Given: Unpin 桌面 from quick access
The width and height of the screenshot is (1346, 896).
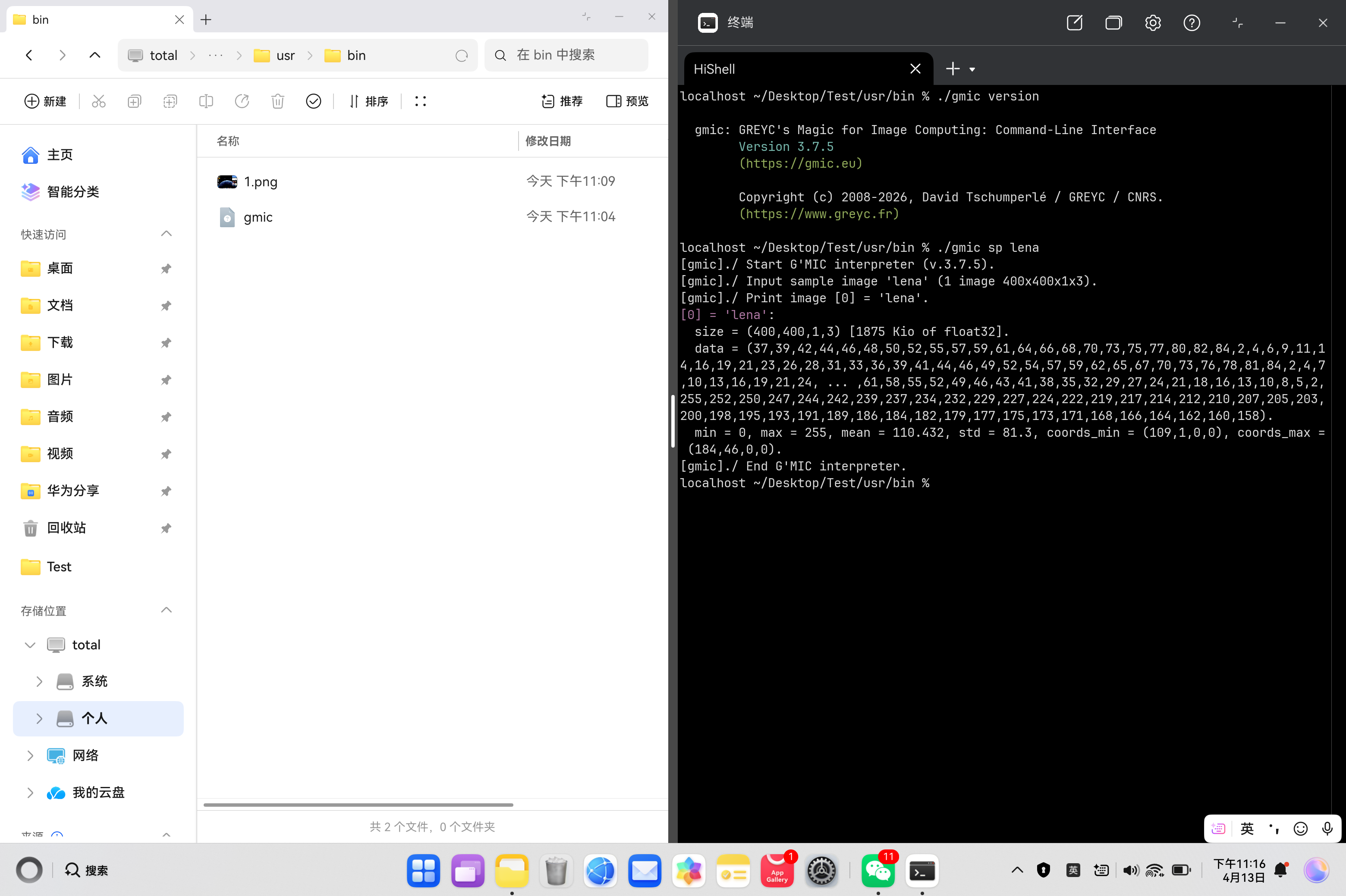Looking at the screenshot, I should 166,268.
